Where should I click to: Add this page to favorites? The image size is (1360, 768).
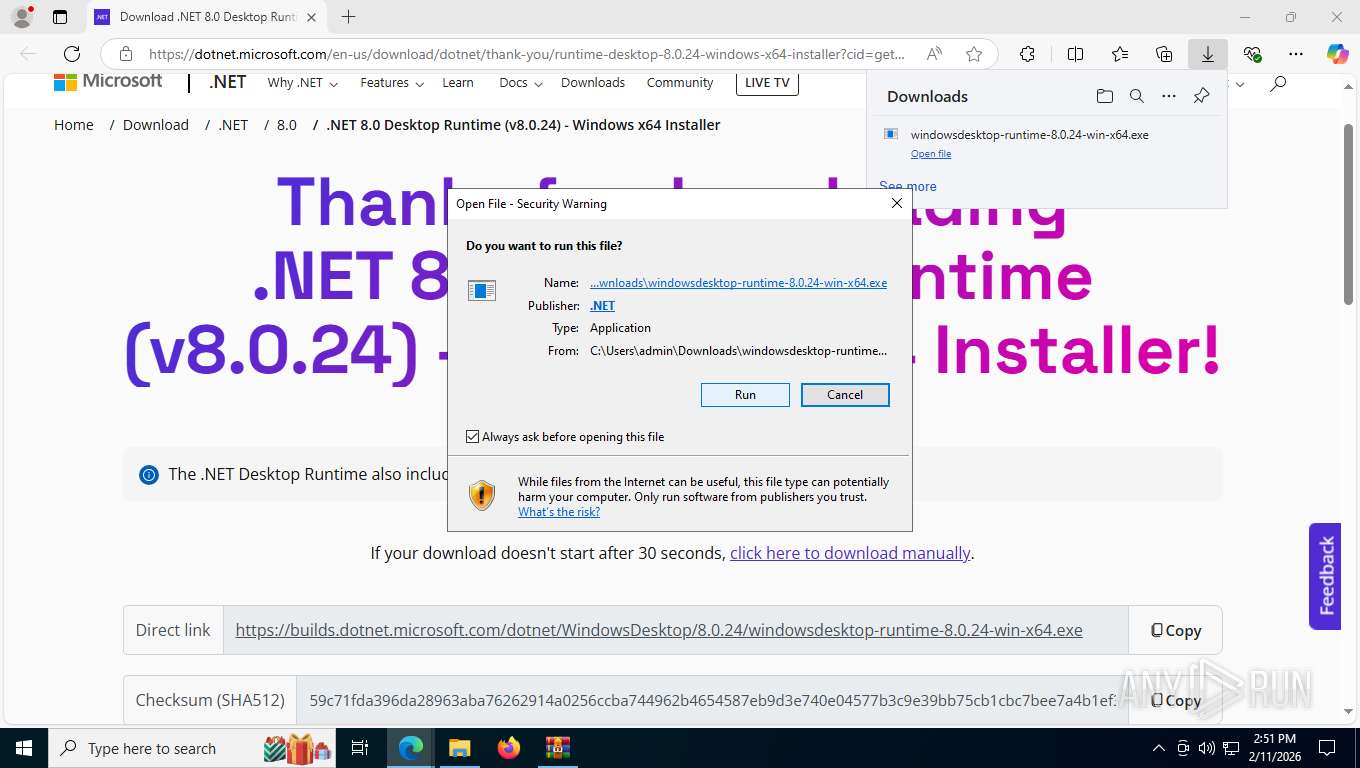point(974,54)
